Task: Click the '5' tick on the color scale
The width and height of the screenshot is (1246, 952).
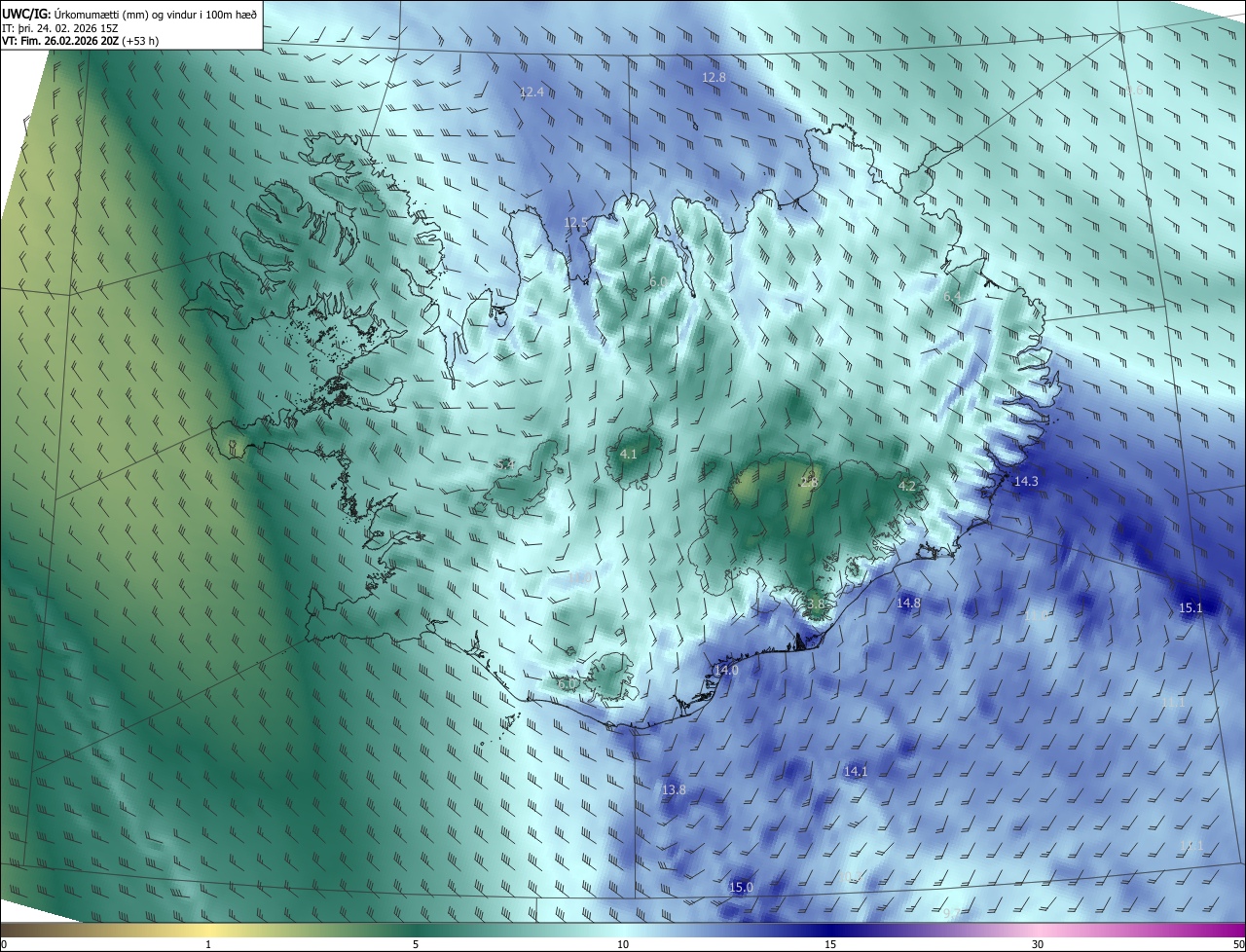Action: click(416, 944)
